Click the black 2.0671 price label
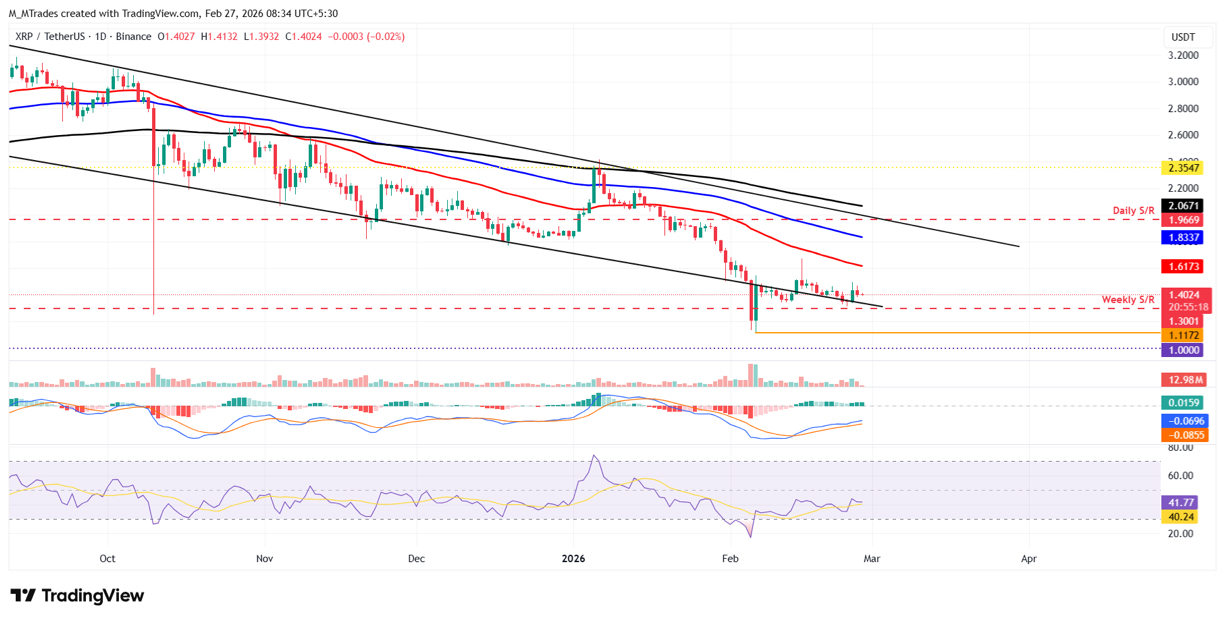This screenshot has height=621, width=1225. pyautogui.click(x=1184, y=205)
